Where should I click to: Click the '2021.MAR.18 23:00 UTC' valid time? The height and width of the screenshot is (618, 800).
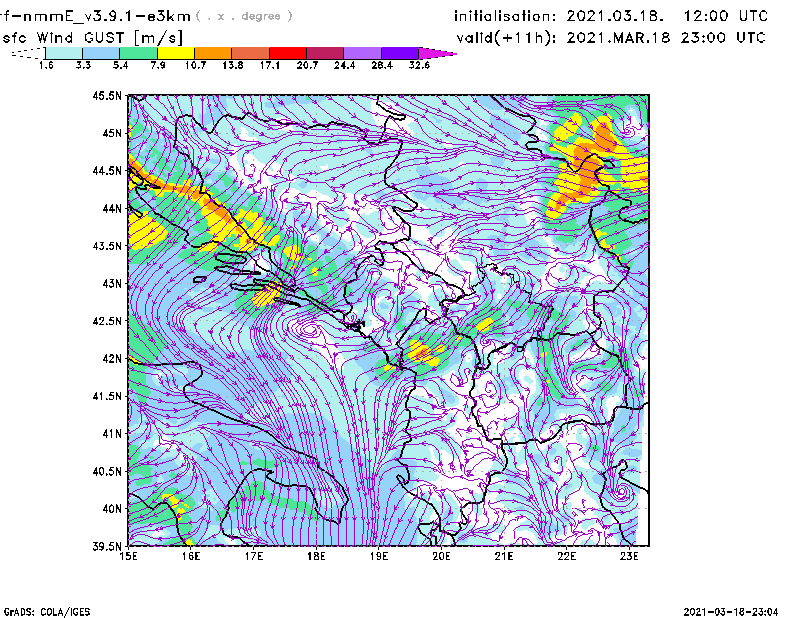(666, 38)
